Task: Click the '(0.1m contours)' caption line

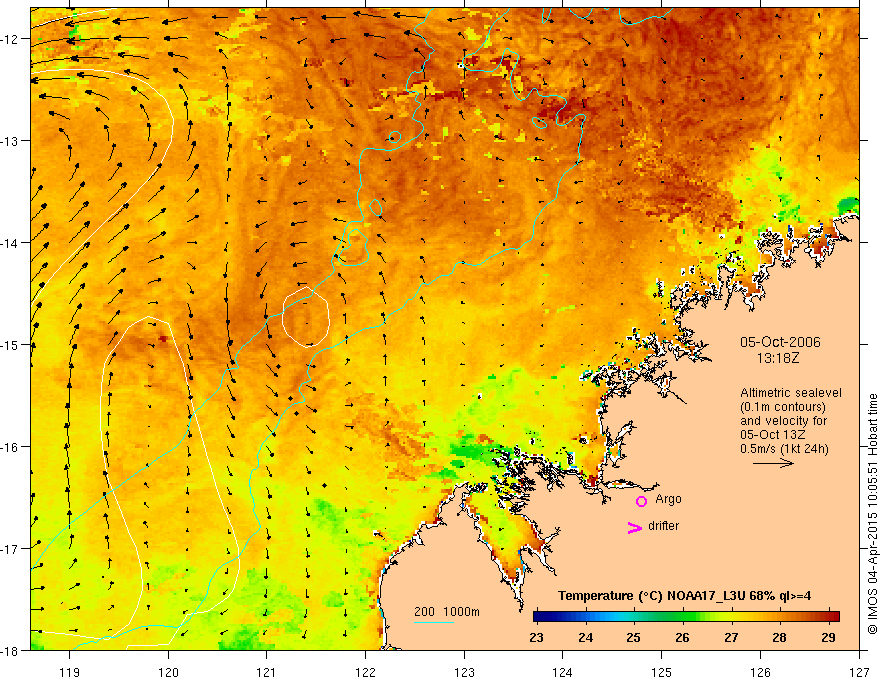Action: pos(783,407)
